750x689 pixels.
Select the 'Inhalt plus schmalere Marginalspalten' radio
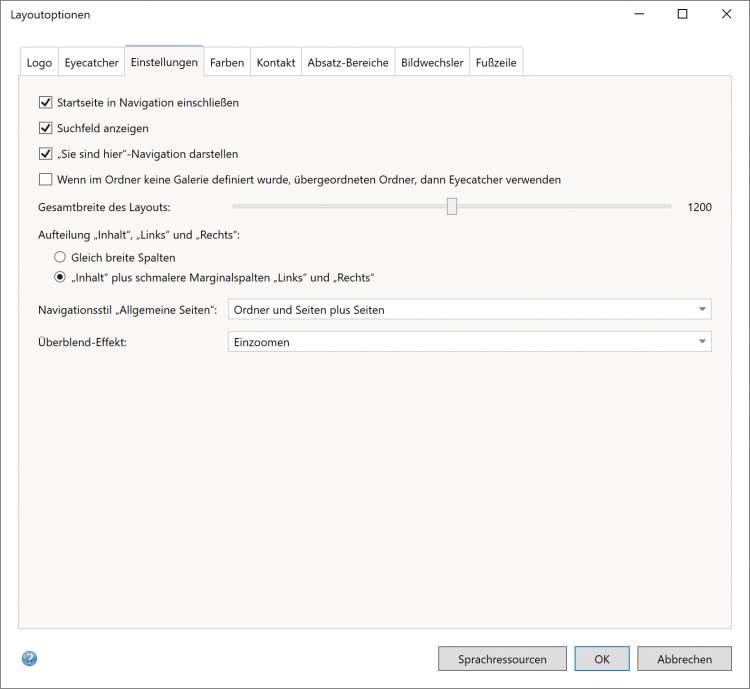(x=60, y=277)
